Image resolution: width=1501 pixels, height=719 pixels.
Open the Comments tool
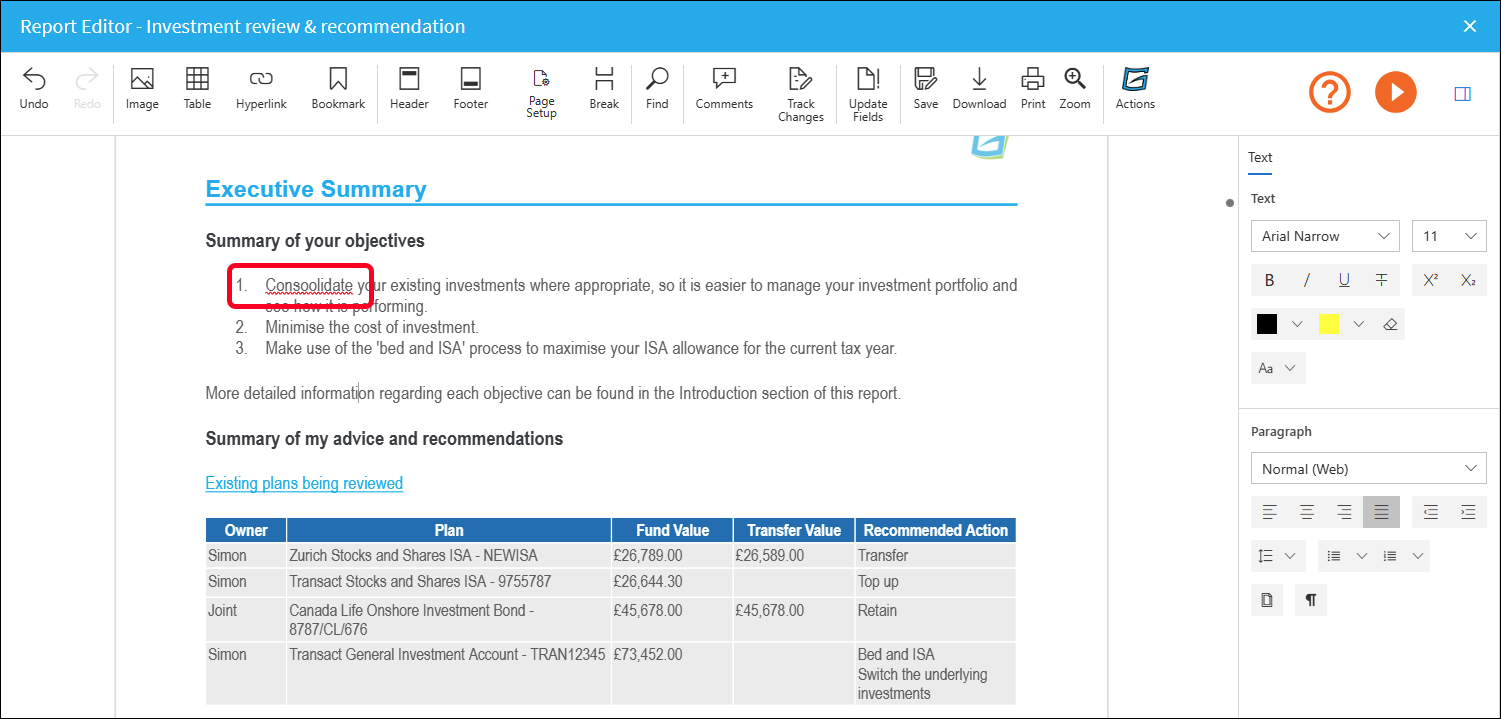pyautogui.click(x=724, y=89)
